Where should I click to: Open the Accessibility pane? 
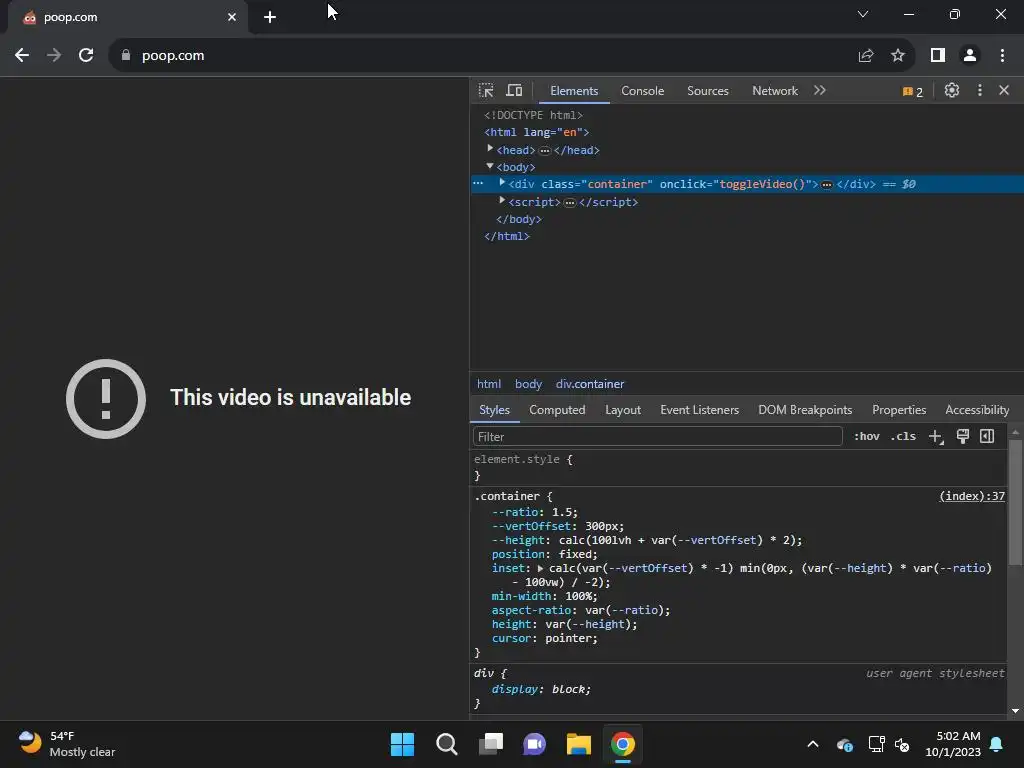(x=977, y=410)
